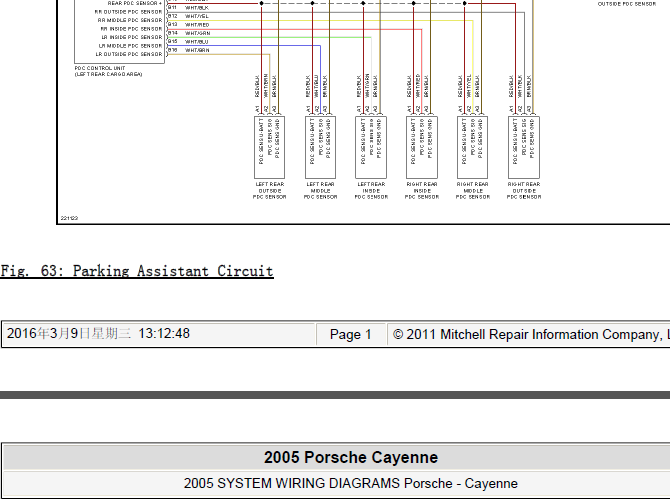Image resolution: width=670 pixels, height=499 pixels.
Task: Click the LEFT REAR MIDDLE PDC SENSOR caption
Action: (x=320, y=191)
